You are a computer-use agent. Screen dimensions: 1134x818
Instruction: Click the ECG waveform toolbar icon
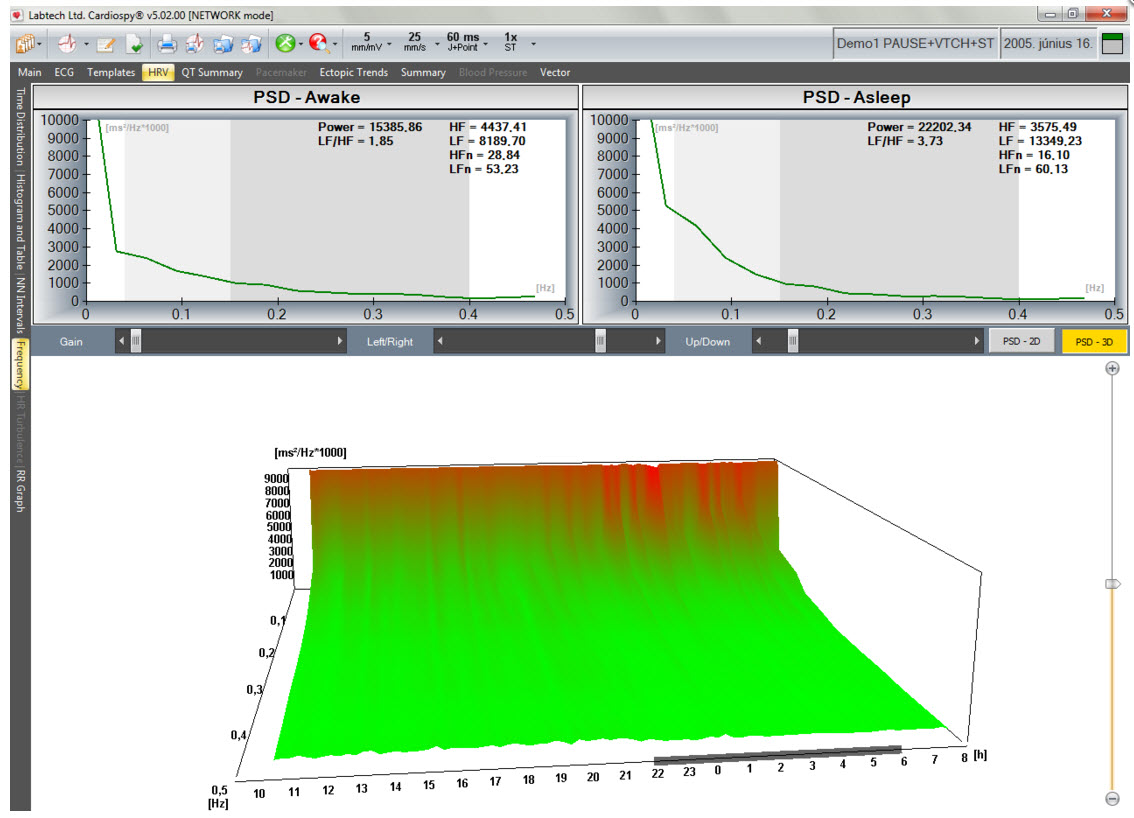(x=66, y=43)
